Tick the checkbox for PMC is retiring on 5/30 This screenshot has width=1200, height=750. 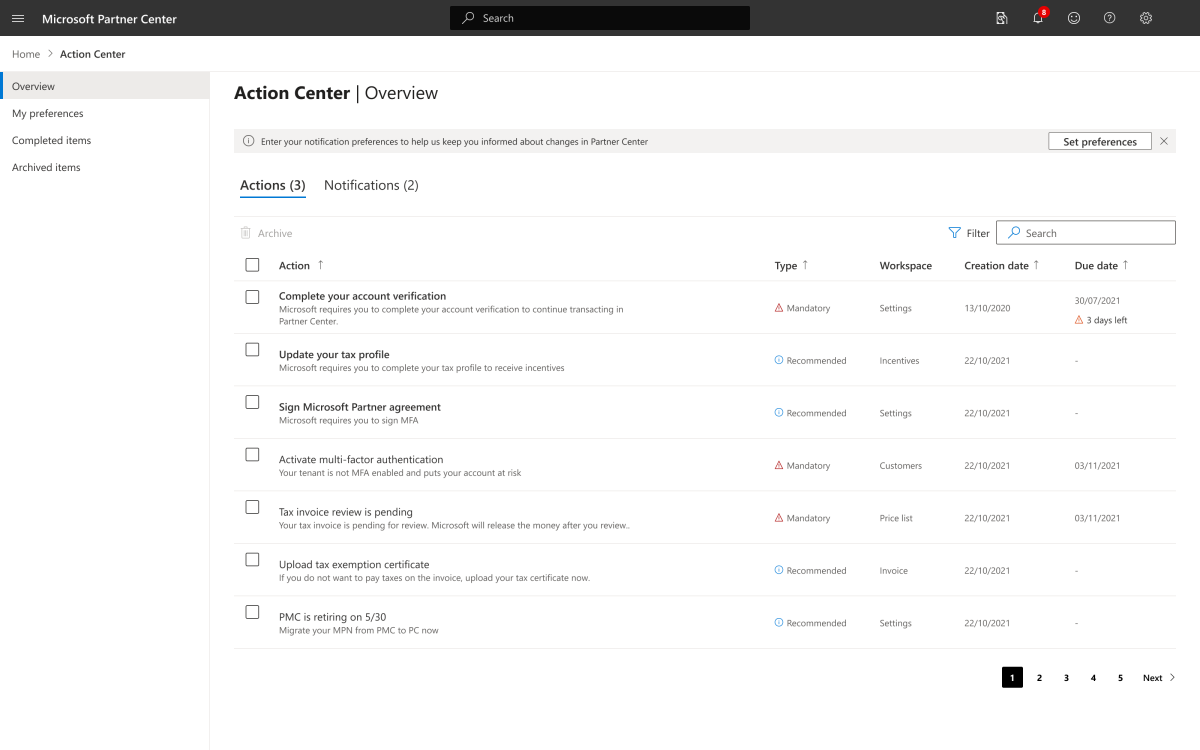click(x=252, y=612)
